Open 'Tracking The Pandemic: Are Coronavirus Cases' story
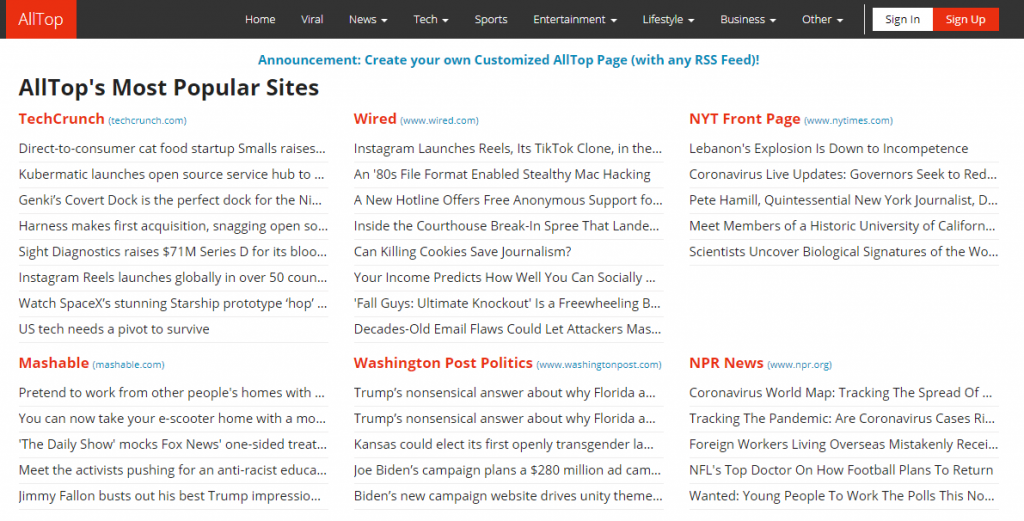This screenshot has height=521, width=1024. 842,418
